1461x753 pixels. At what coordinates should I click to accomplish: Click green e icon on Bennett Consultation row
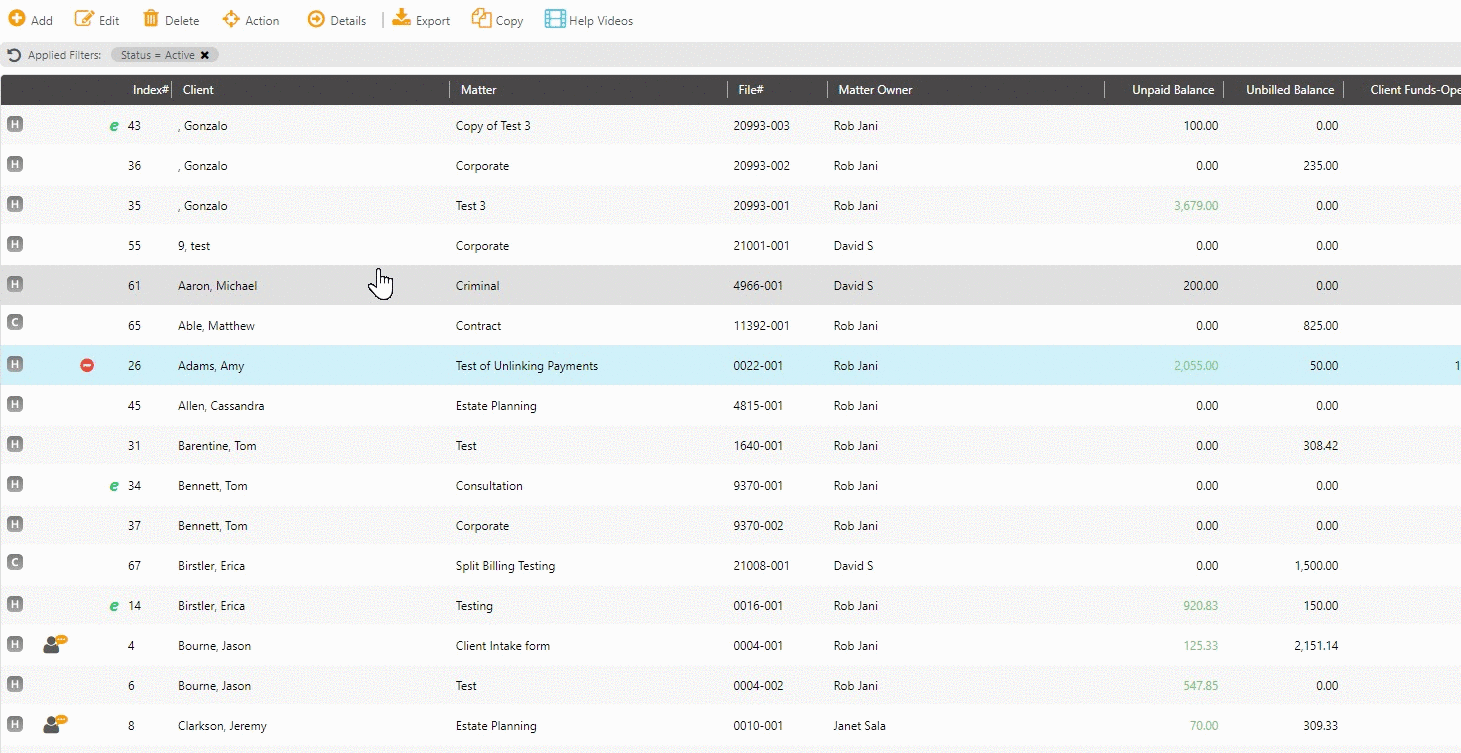pos(114,486)
